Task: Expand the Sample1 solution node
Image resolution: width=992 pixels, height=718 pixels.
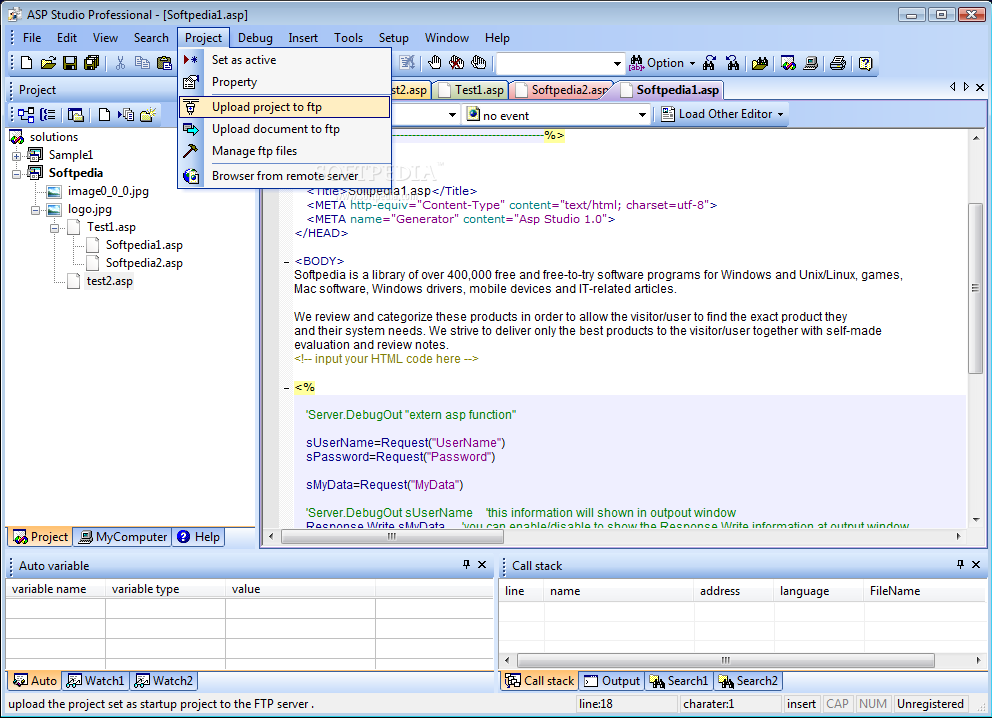Action: click(16, 156)
